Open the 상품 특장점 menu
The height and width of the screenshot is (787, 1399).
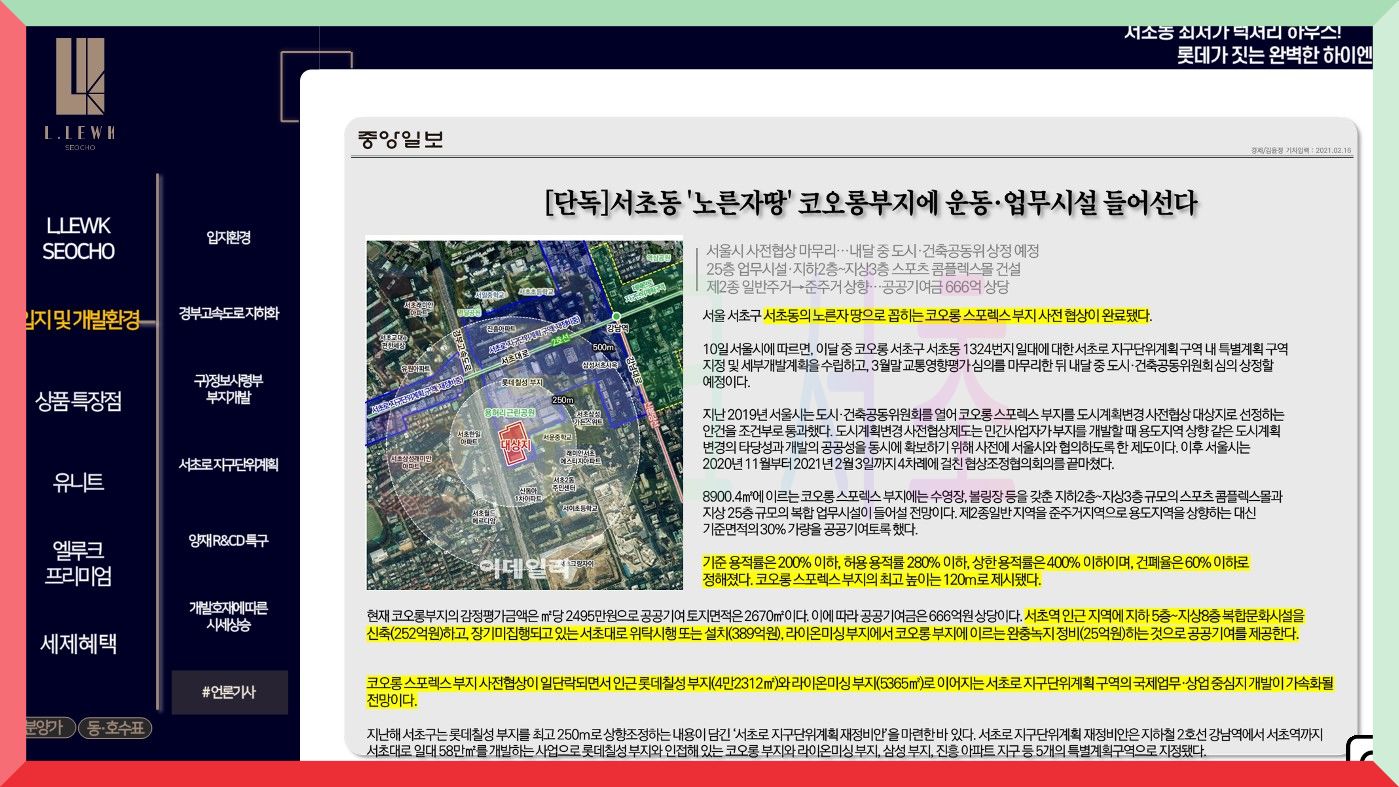(x=78, y=402)
